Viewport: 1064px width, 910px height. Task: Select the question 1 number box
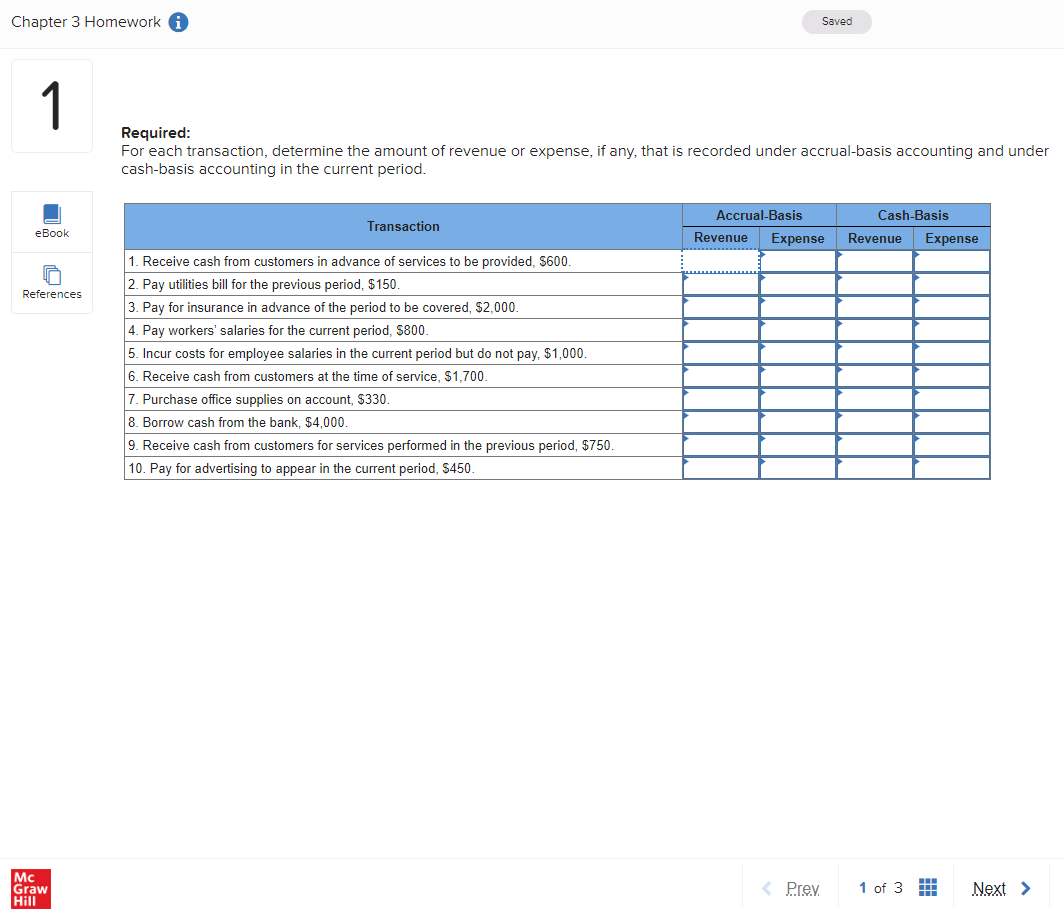point(51,105)
